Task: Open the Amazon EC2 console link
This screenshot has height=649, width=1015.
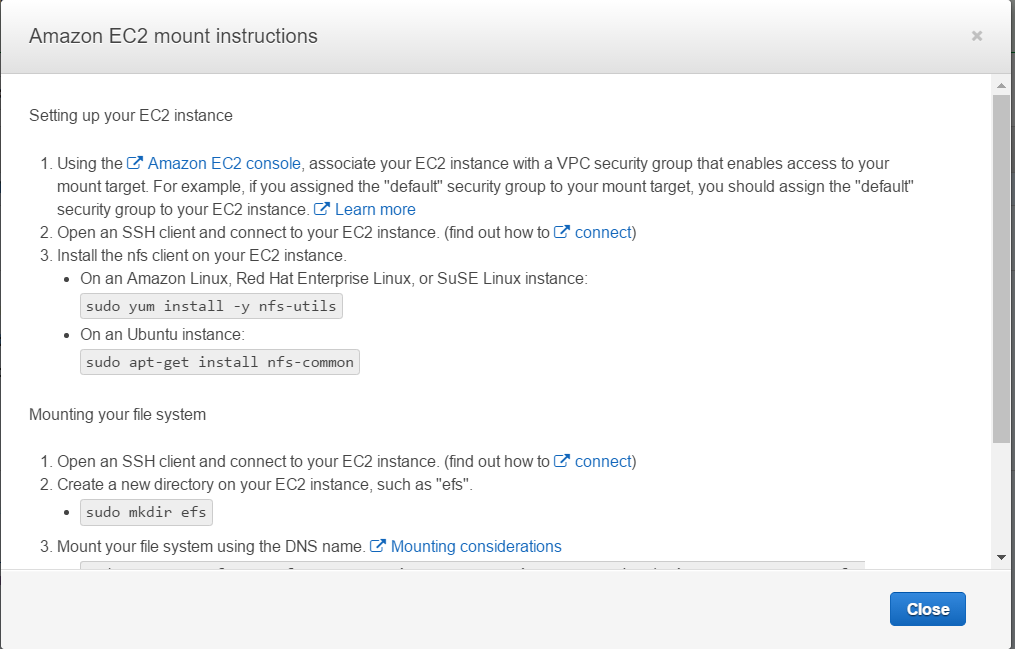Action: 224,163
